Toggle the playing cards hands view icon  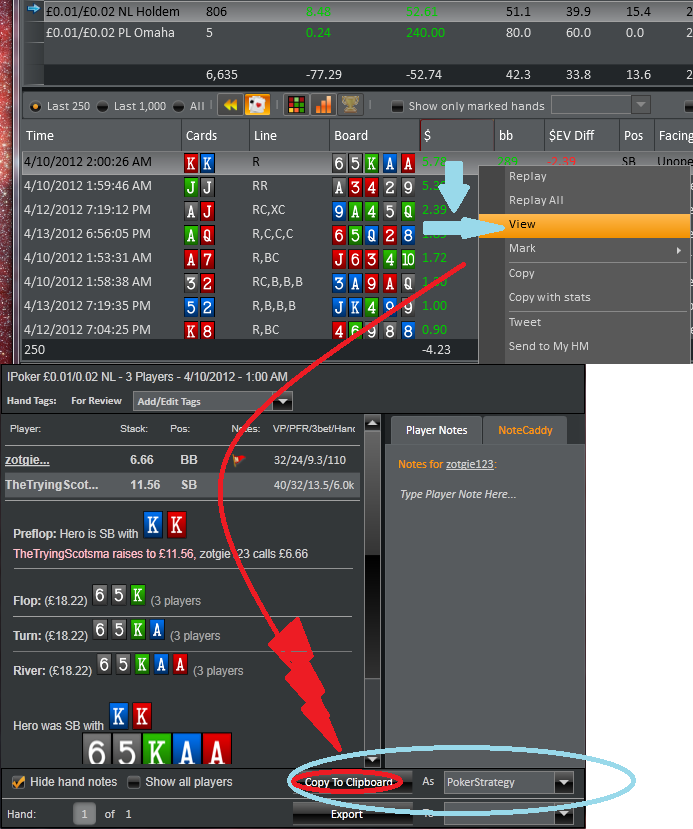click(257, 105)
